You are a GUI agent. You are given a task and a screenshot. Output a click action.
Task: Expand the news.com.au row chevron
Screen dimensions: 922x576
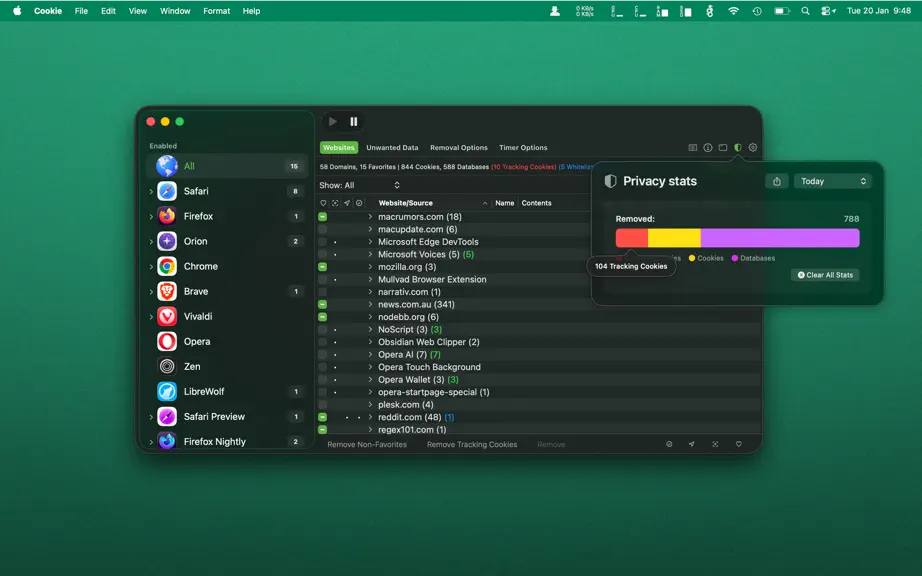pyautogui.click(x=370, y=304)
